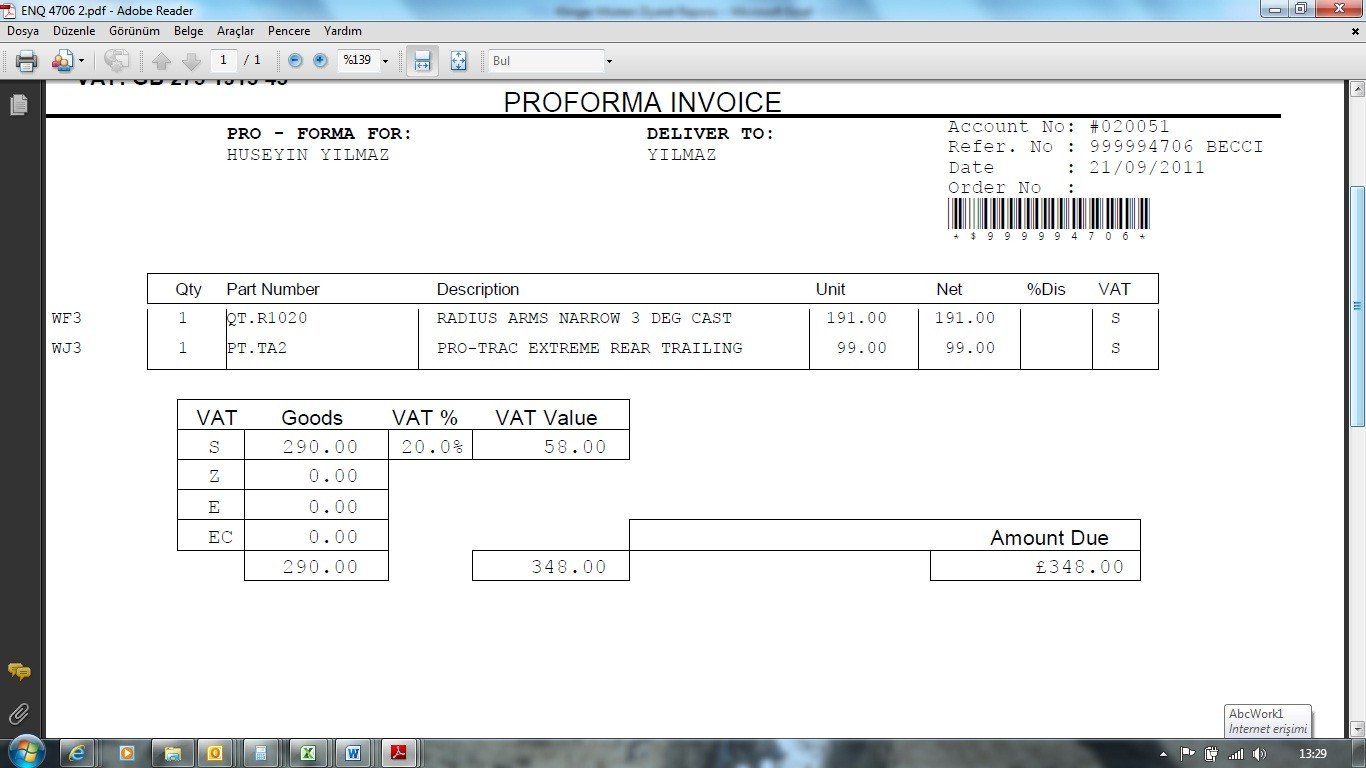Screen dimensions: 1366x768
Task: Click the Windows Start button
Action: tap(25, 753)
